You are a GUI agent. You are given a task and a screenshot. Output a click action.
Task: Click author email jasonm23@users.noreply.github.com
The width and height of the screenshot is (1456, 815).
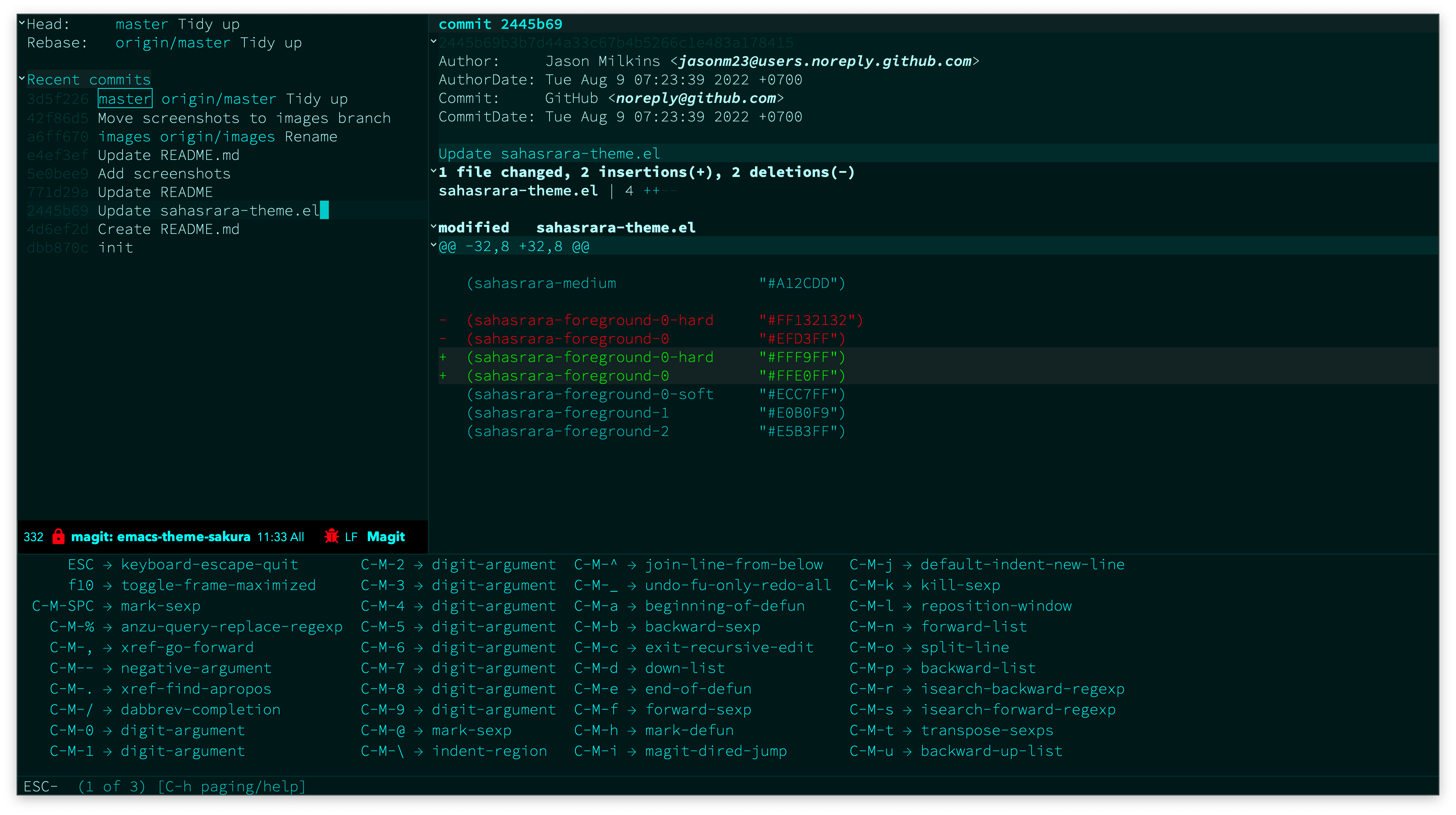[x=825, y=61]
